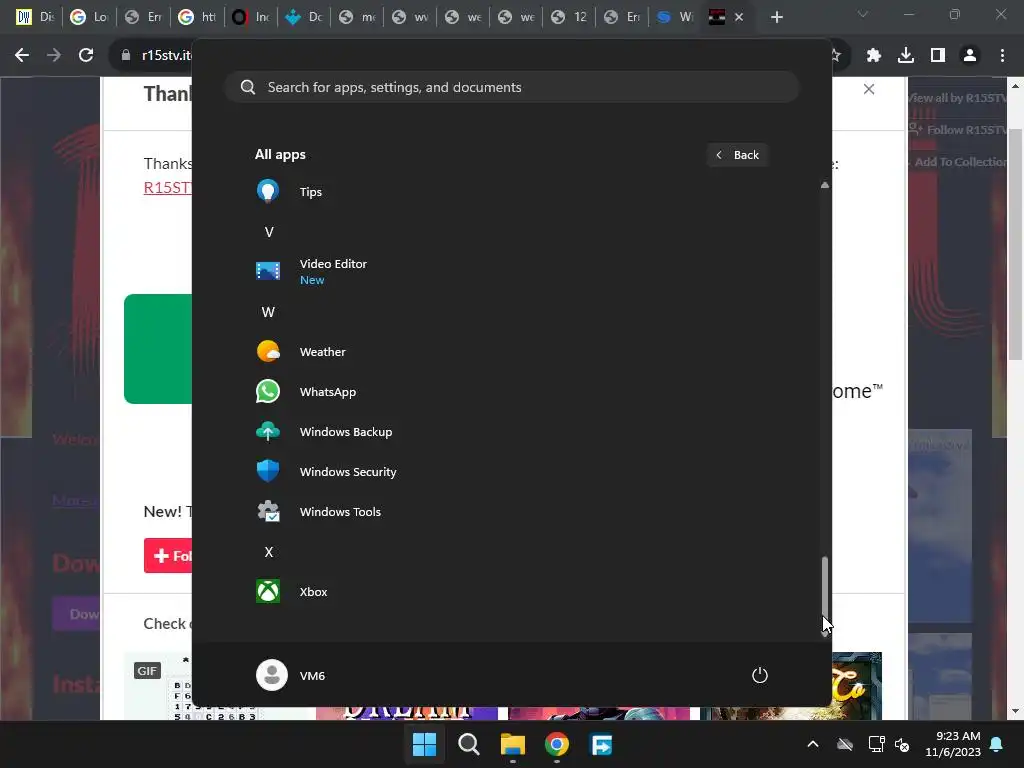The width and height of the screenshot is (1024, 768).
Task: Click the Windows Start button on taskbar
Action: pyautogui.click(x=424, y=744)
